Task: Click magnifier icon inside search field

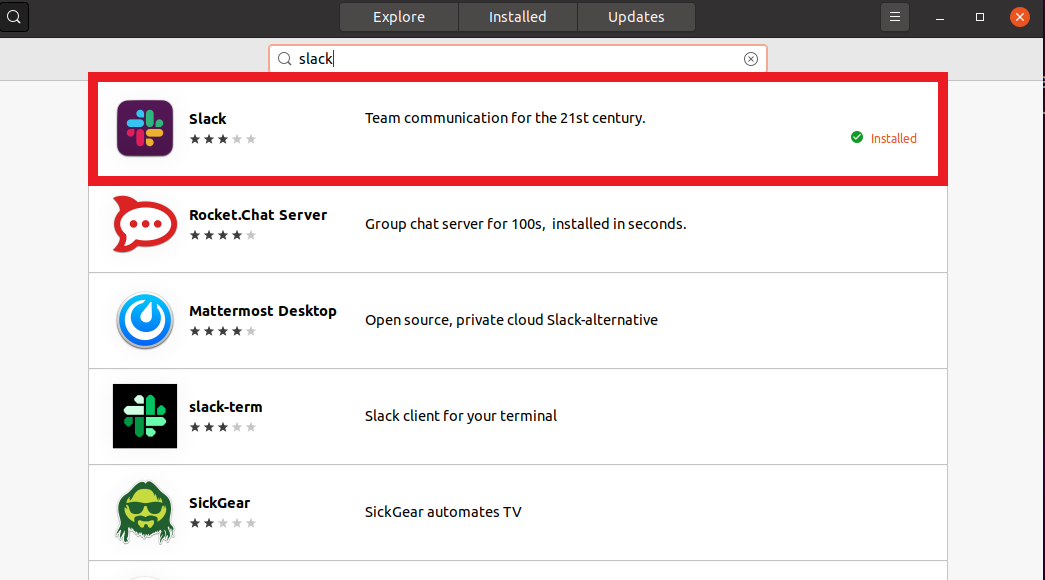Action: click(285, 59)
